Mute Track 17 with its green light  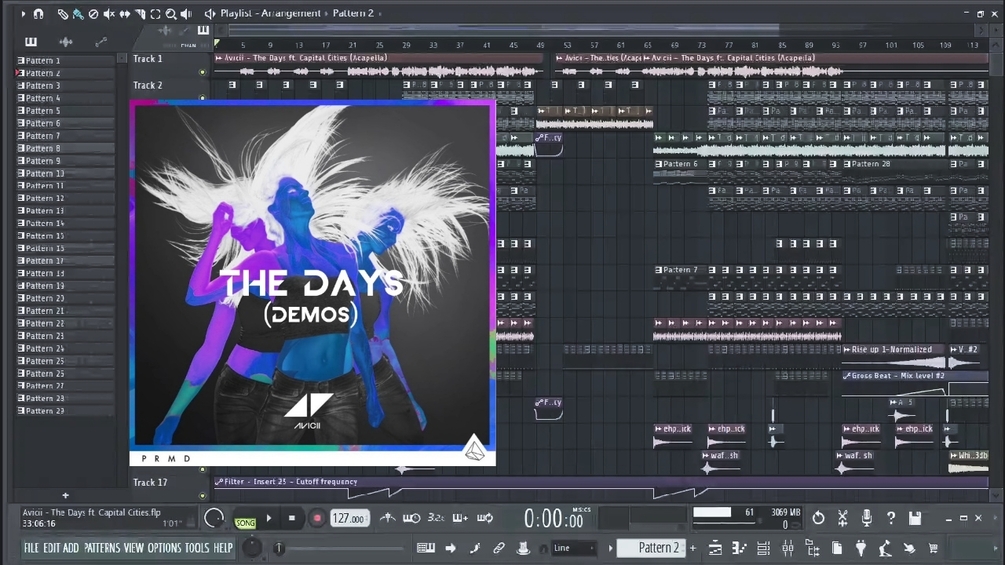[x=203, y=496]
